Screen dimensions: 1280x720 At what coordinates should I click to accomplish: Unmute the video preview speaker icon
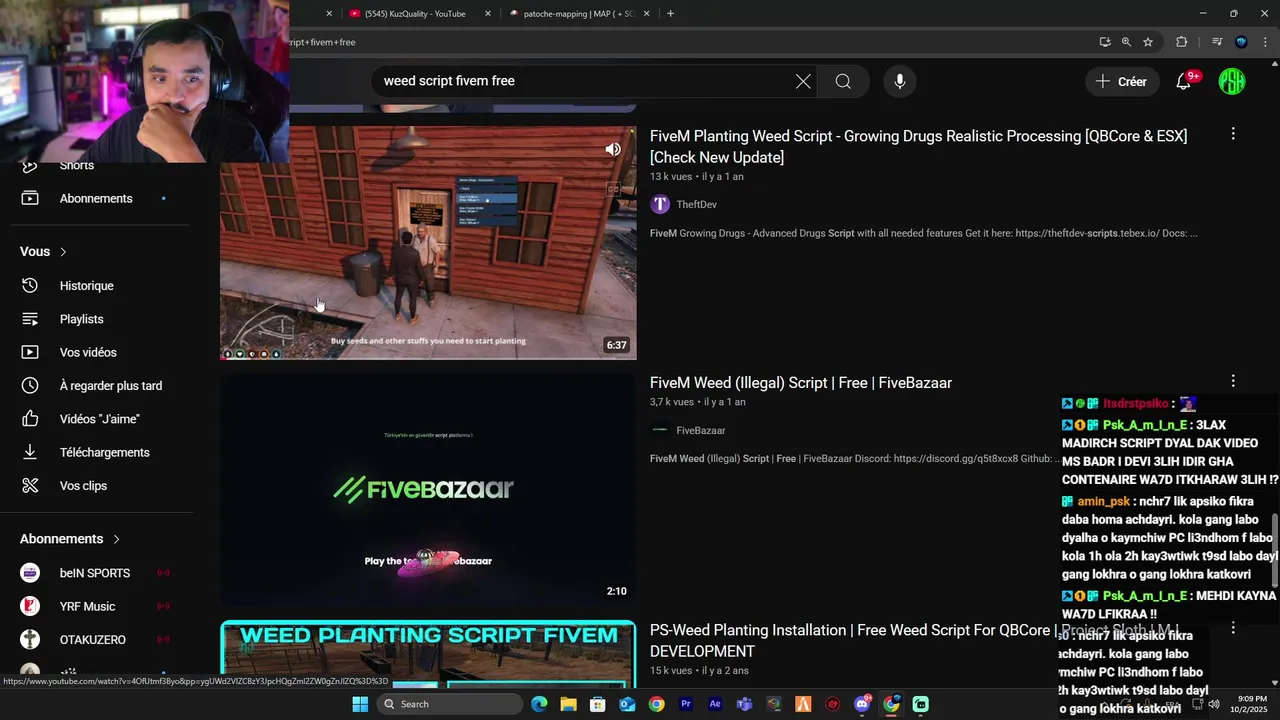click(x=613, y=149)
